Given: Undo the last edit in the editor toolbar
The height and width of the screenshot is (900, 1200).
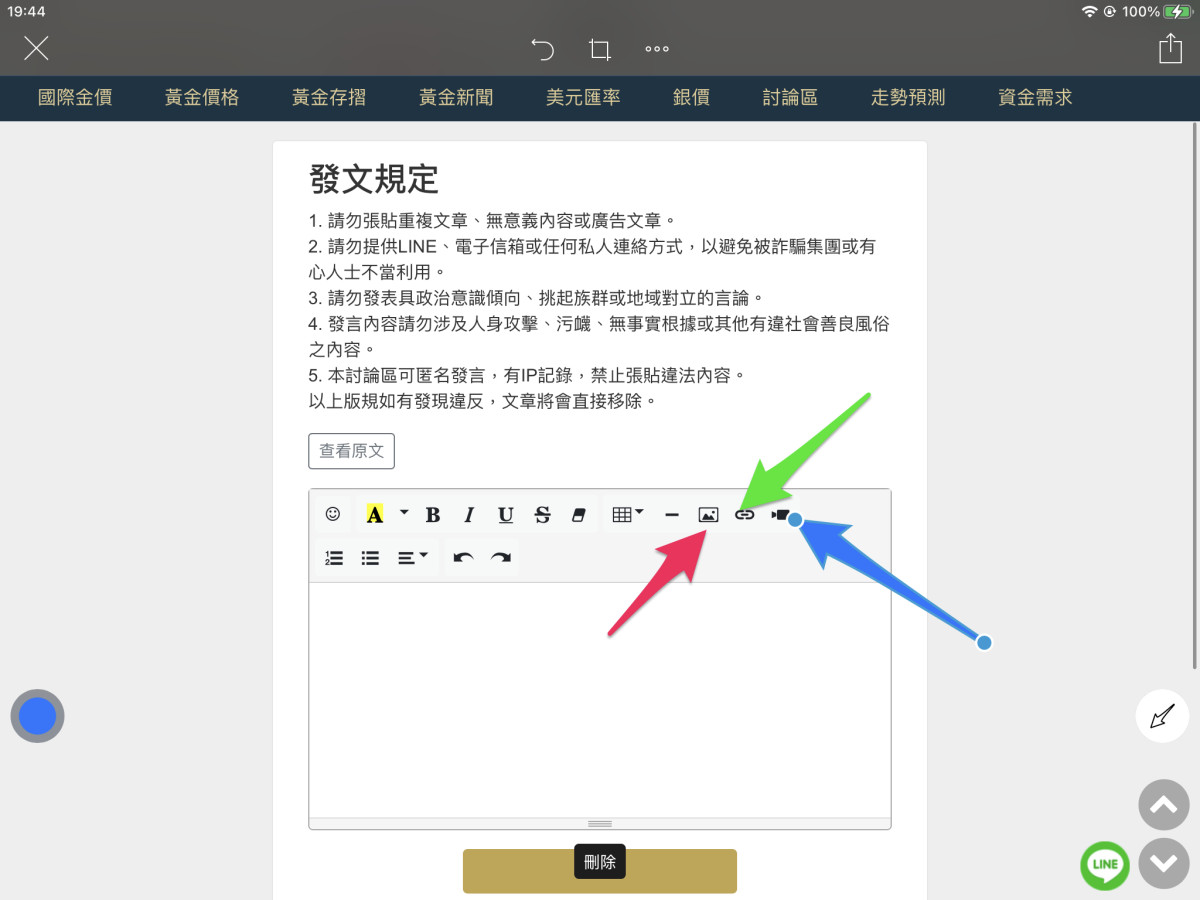Looking at the screenshot, I should 463,558.
